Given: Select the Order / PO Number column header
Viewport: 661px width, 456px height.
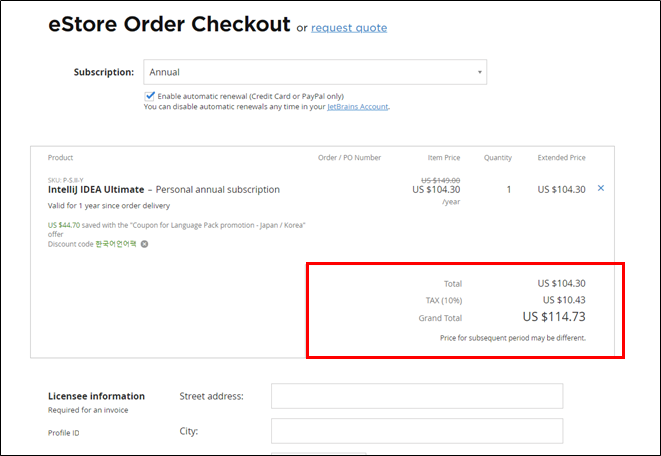Looking at the screenshot, I should [x=349, y=158].
